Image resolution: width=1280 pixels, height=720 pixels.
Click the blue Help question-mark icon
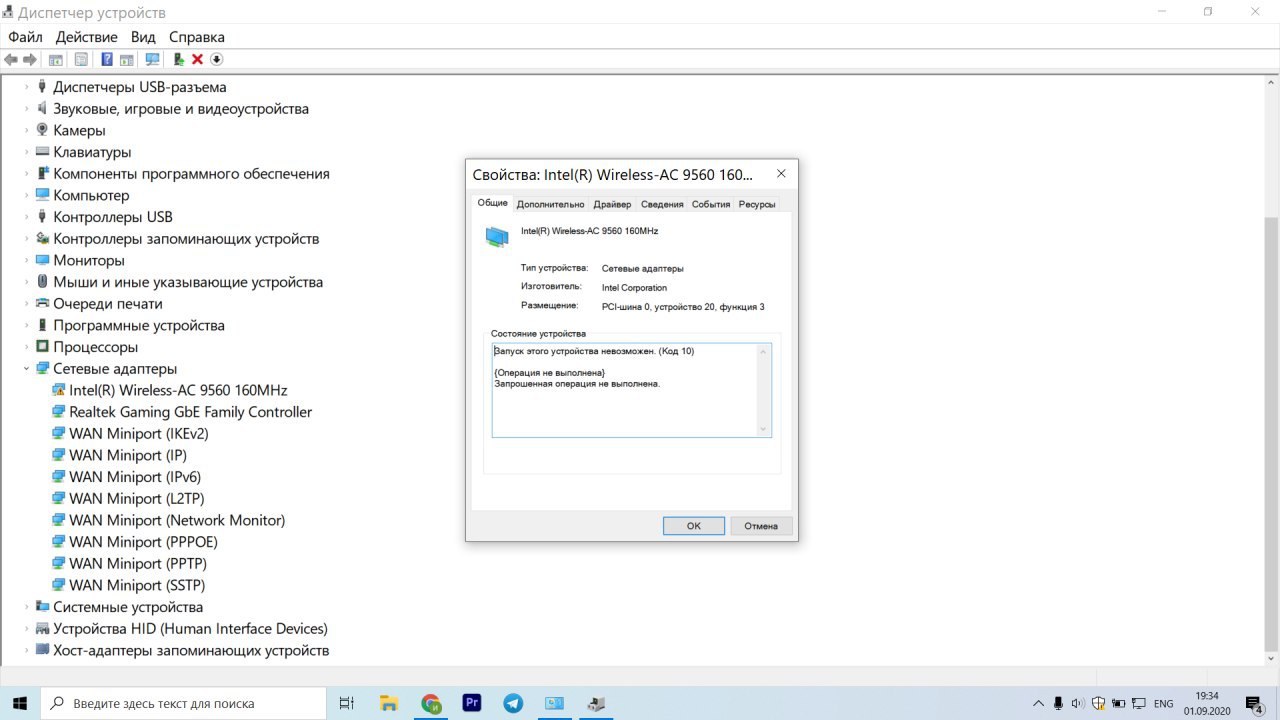click(x=107, y=60)
